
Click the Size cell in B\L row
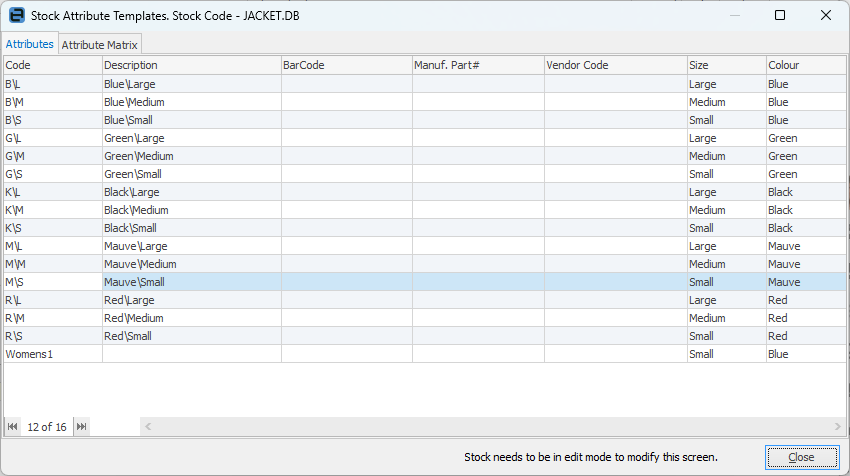pyautogui.click(x=726, y=84)
